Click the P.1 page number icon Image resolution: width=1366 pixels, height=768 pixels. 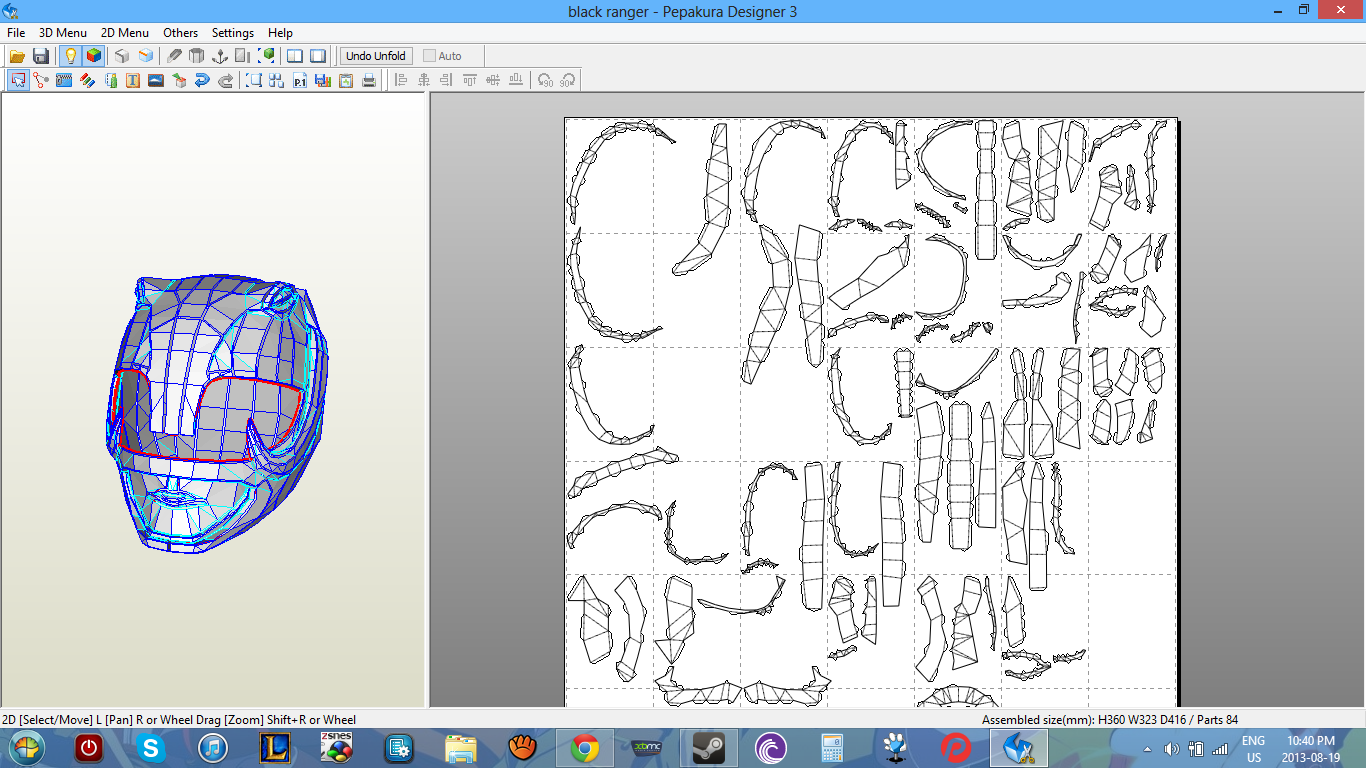click(x=300, y=80)
